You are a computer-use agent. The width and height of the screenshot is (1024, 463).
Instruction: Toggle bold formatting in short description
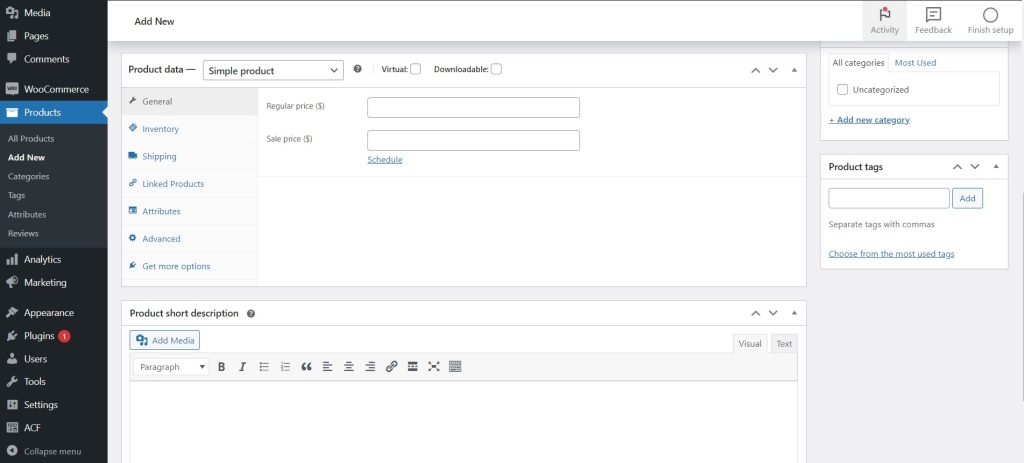tap(221, 367)
